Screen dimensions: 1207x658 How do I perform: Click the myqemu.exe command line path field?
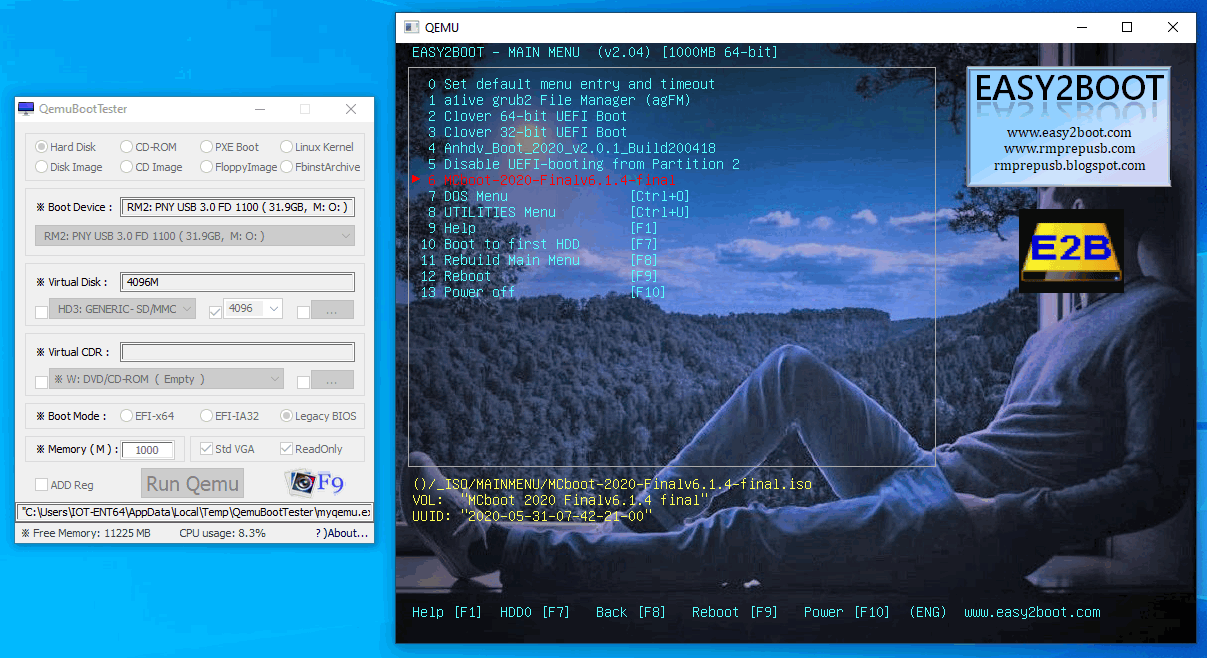195,512
